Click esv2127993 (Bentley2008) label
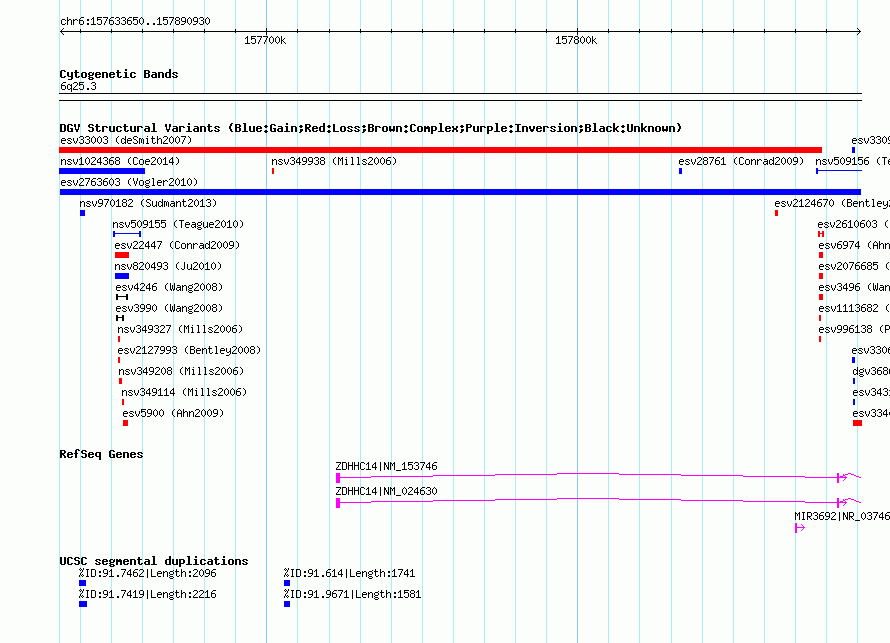This screenshot has height=643, width=890. [x=189, y=350]
